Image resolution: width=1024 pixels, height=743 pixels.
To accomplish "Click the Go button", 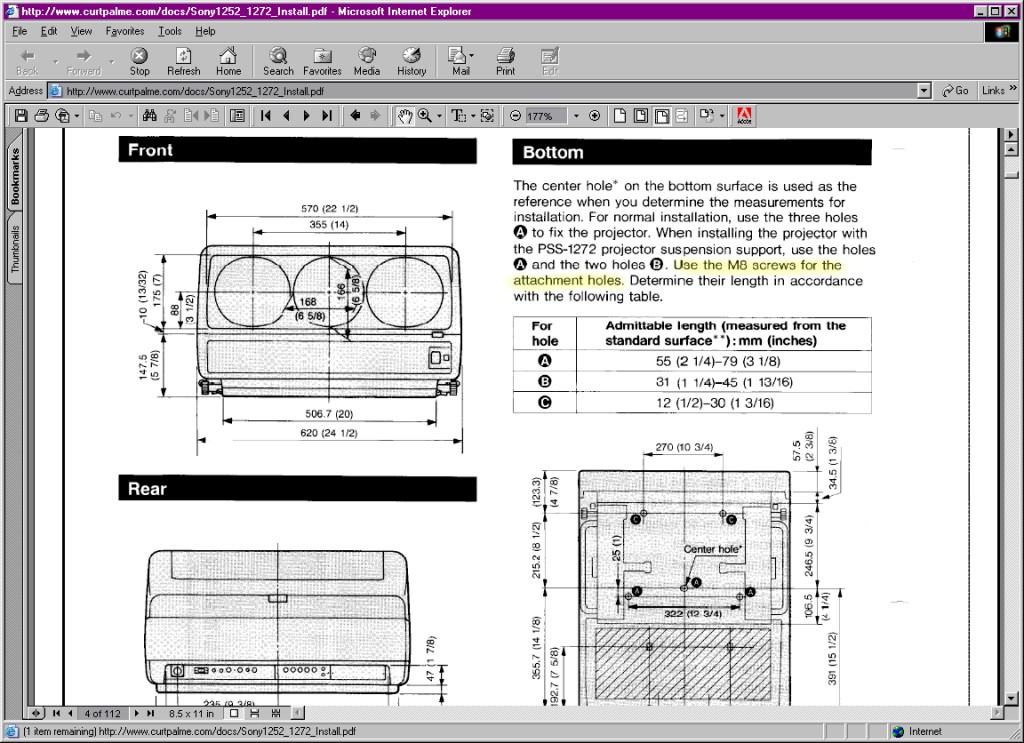I will click(x=954, y=91).
